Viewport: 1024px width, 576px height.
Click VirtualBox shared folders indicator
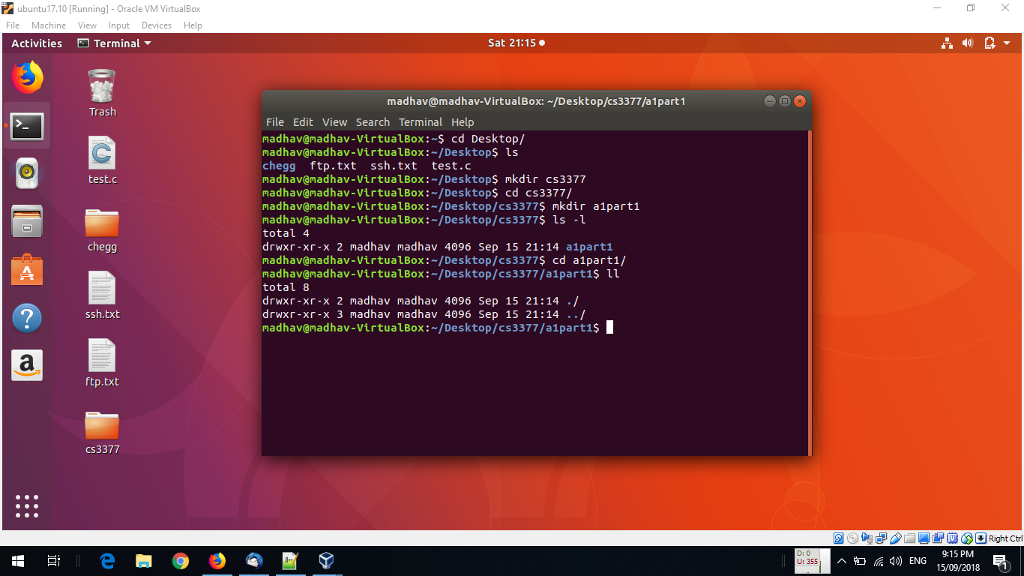click(x=910, y=538)
